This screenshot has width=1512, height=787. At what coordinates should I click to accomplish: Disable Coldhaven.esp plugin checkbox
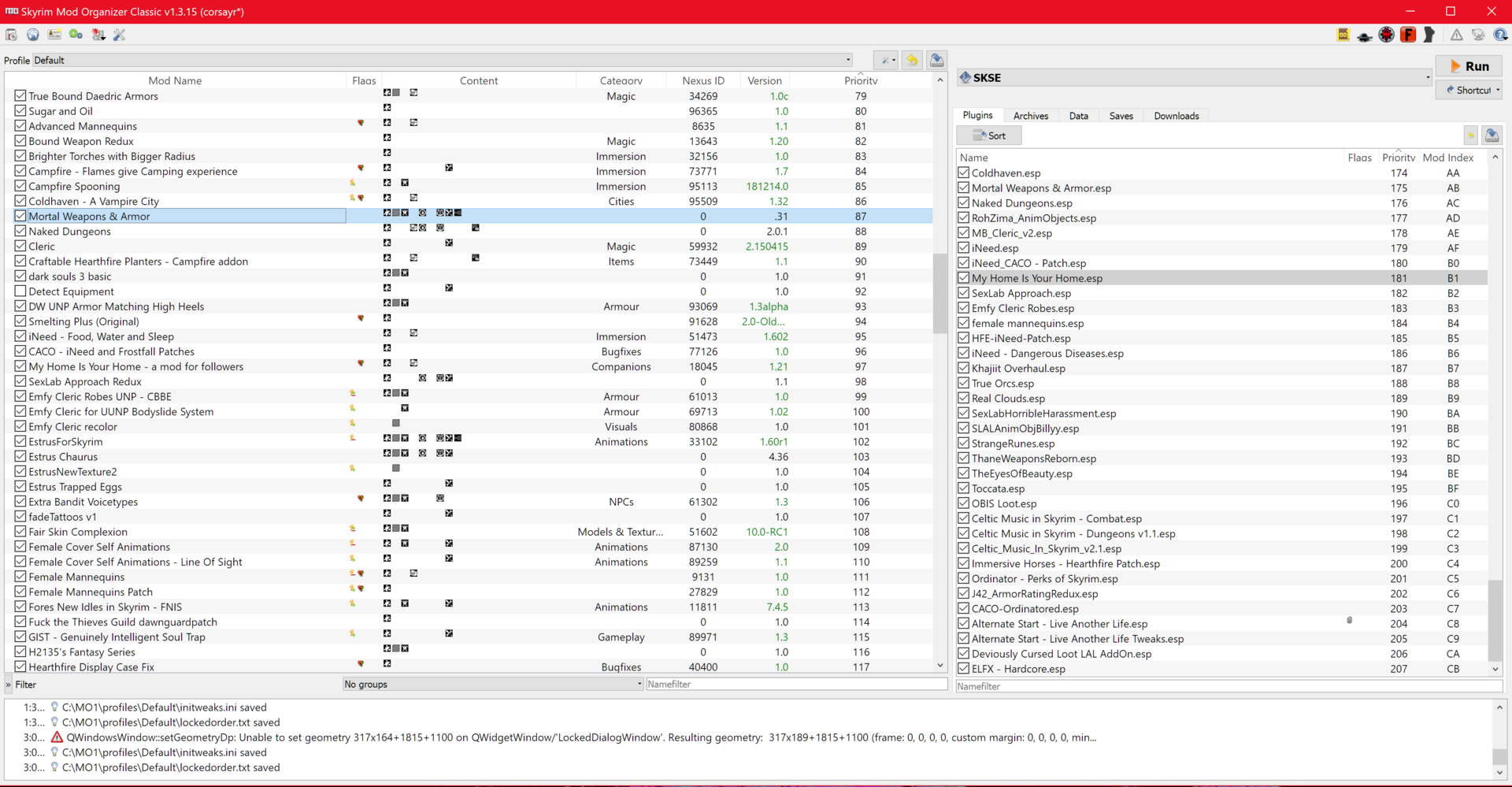963,173
